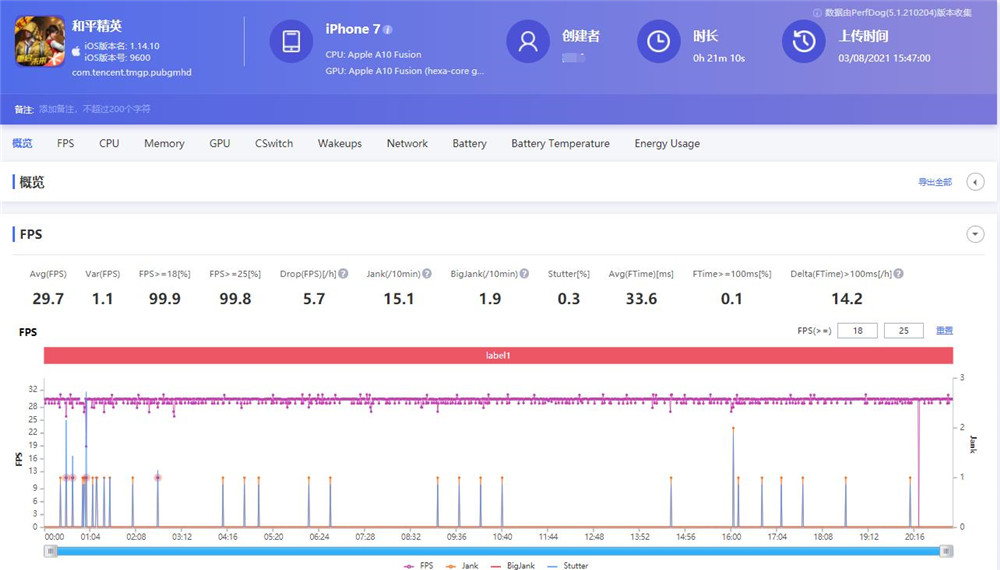1000x570 pixels.
Task: Switch to the Memory tab
Action: tap(164, 144)
